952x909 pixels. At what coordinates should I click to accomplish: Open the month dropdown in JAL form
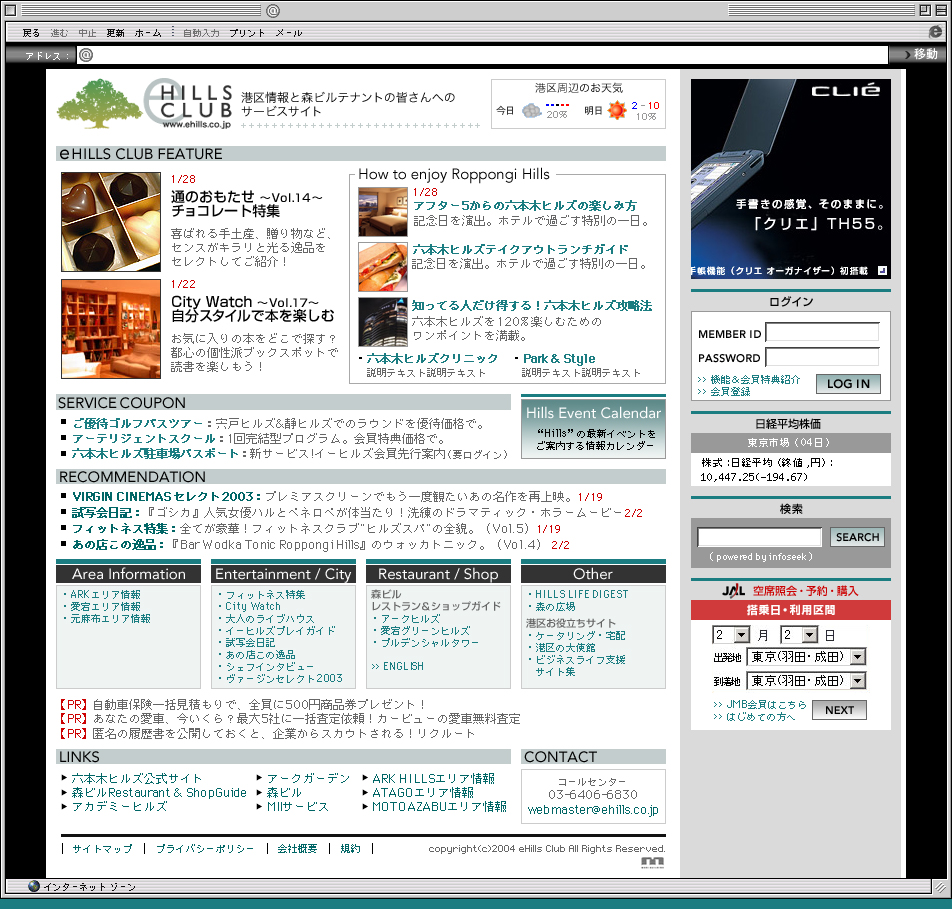(x=732, y=635)
